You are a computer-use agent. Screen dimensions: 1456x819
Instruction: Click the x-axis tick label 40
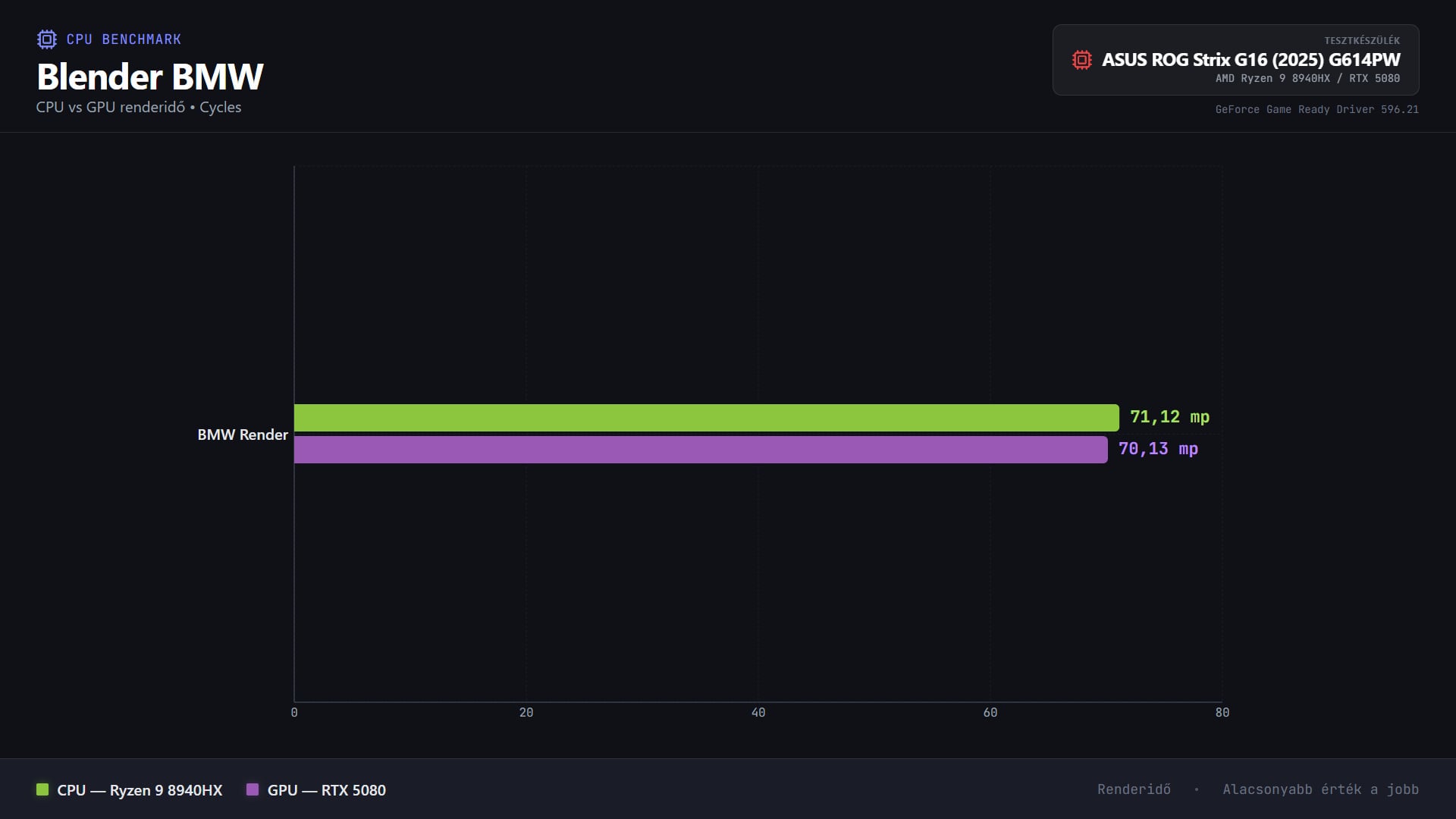758,713
